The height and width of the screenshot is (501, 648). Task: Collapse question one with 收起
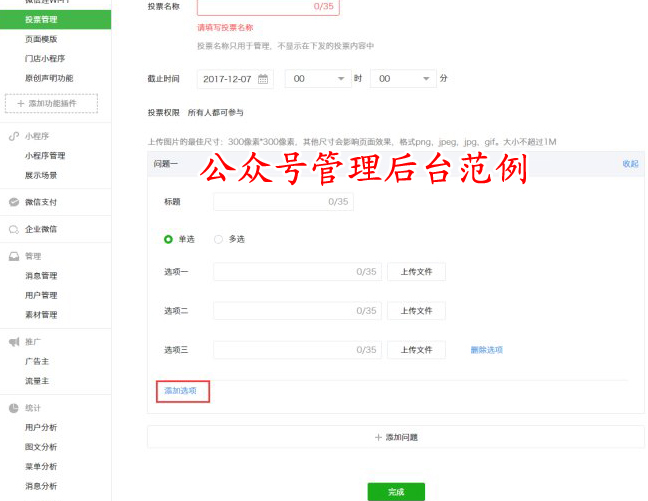[630, 163]
